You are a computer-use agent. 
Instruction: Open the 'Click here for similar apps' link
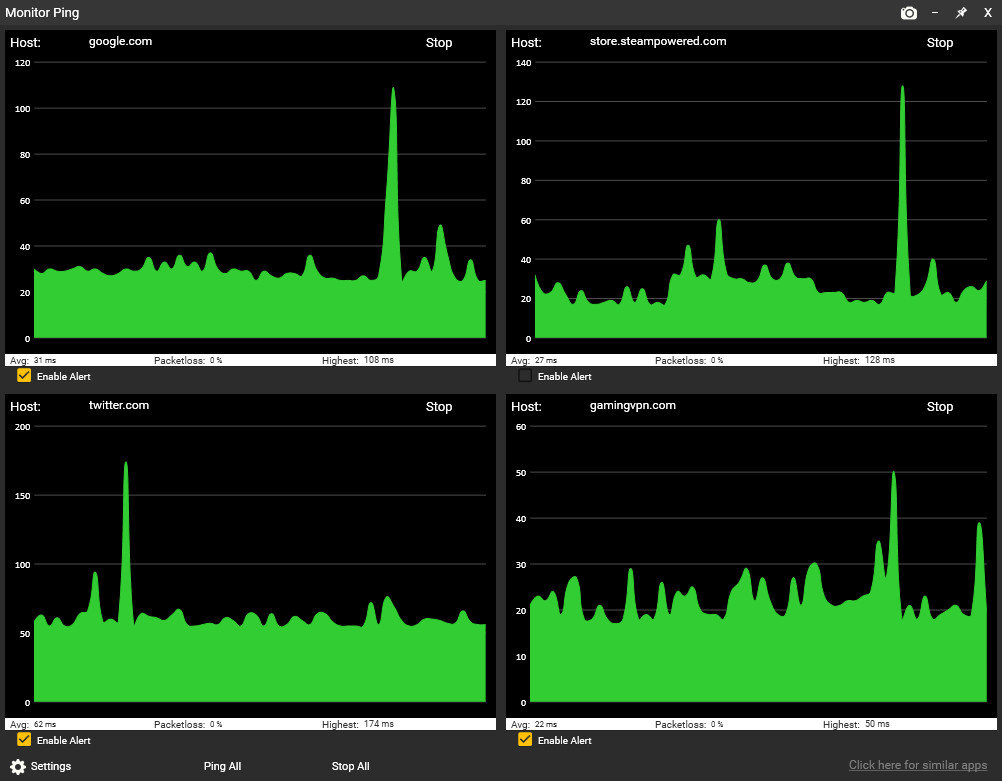tap(917, 765)
